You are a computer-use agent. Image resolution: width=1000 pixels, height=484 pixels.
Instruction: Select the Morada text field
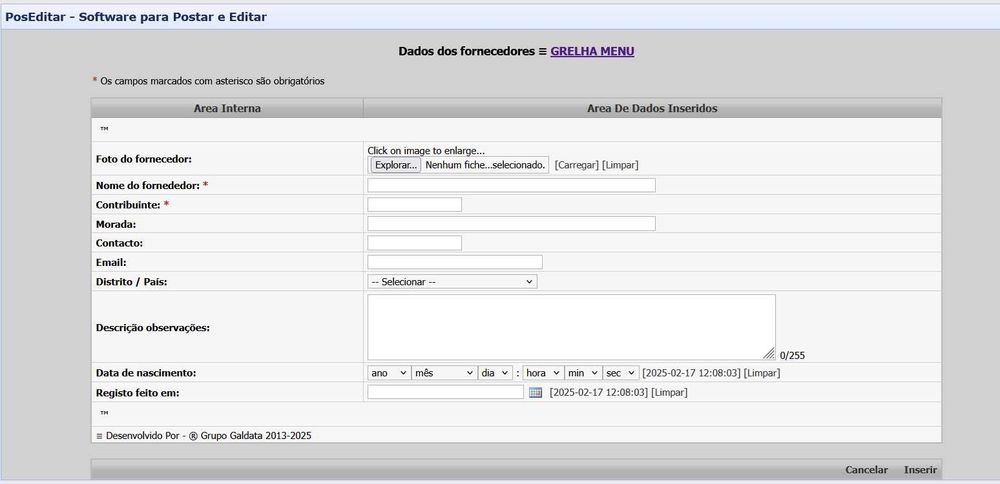511,224
